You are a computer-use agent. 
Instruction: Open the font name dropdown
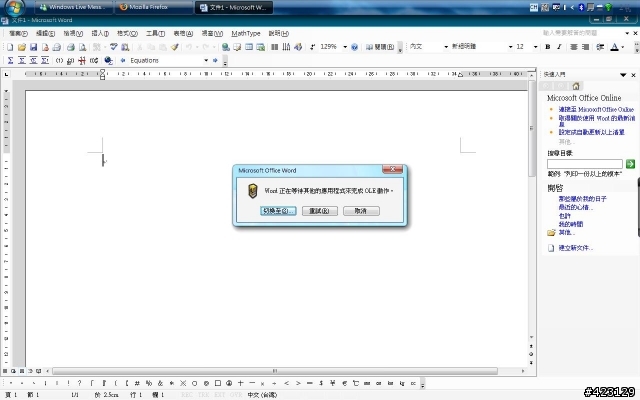[510, 47]
